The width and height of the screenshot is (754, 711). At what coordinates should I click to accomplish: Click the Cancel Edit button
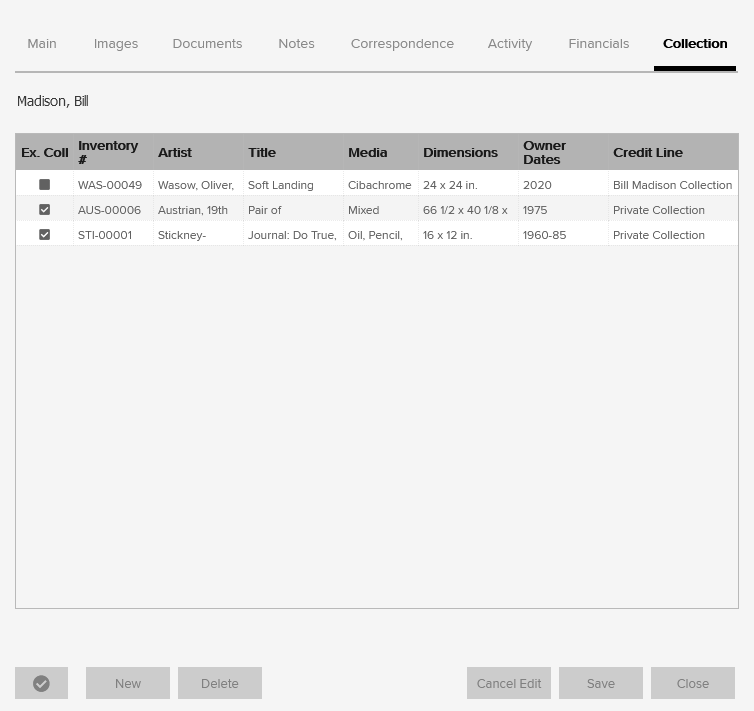tap(509, 683)
